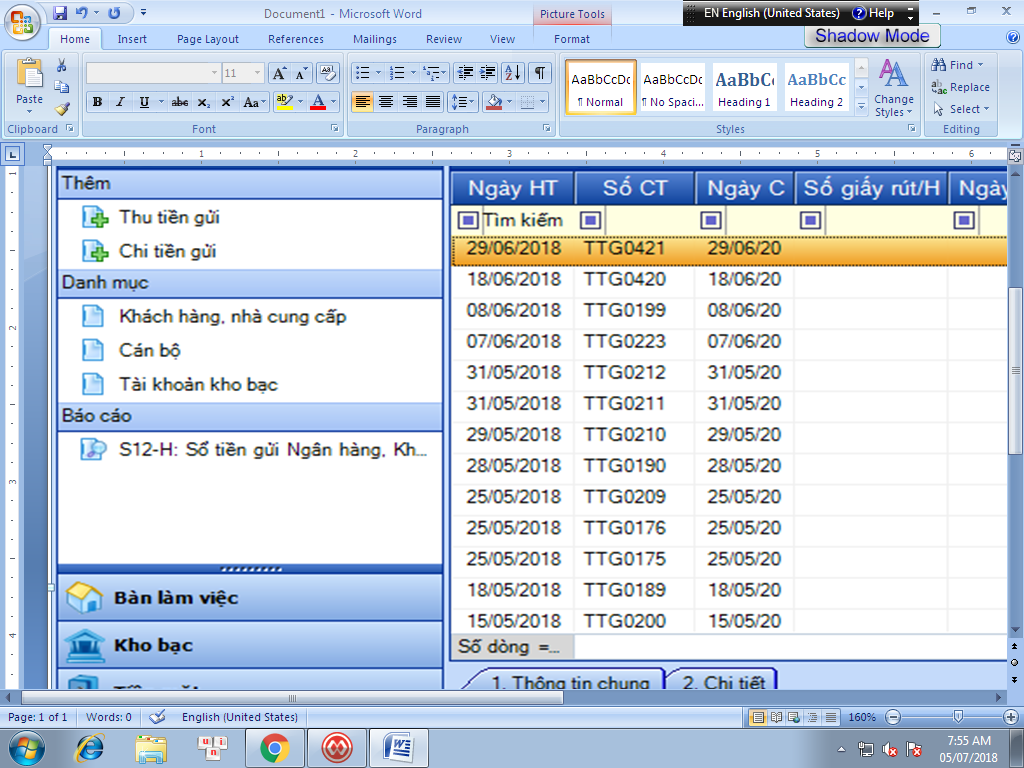The height and width of the screenshot is (768, 1024).
Task: Apply the red font color swatch
Action: [x=318, y=102]
